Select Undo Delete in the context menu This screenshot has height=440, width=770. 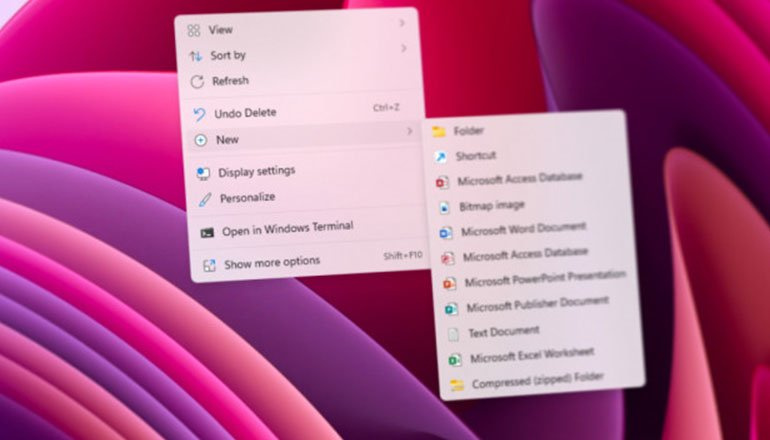(302, 111)
